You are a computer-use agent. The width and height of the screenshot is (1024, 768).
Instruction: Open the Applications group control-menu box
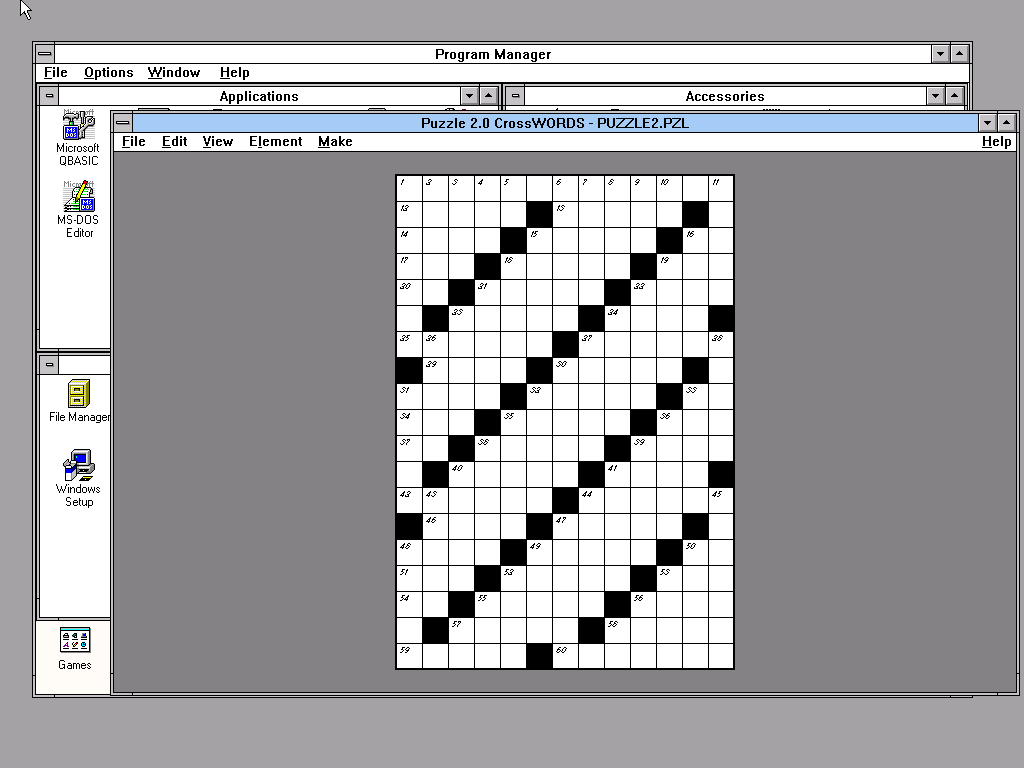click(49, 96)
